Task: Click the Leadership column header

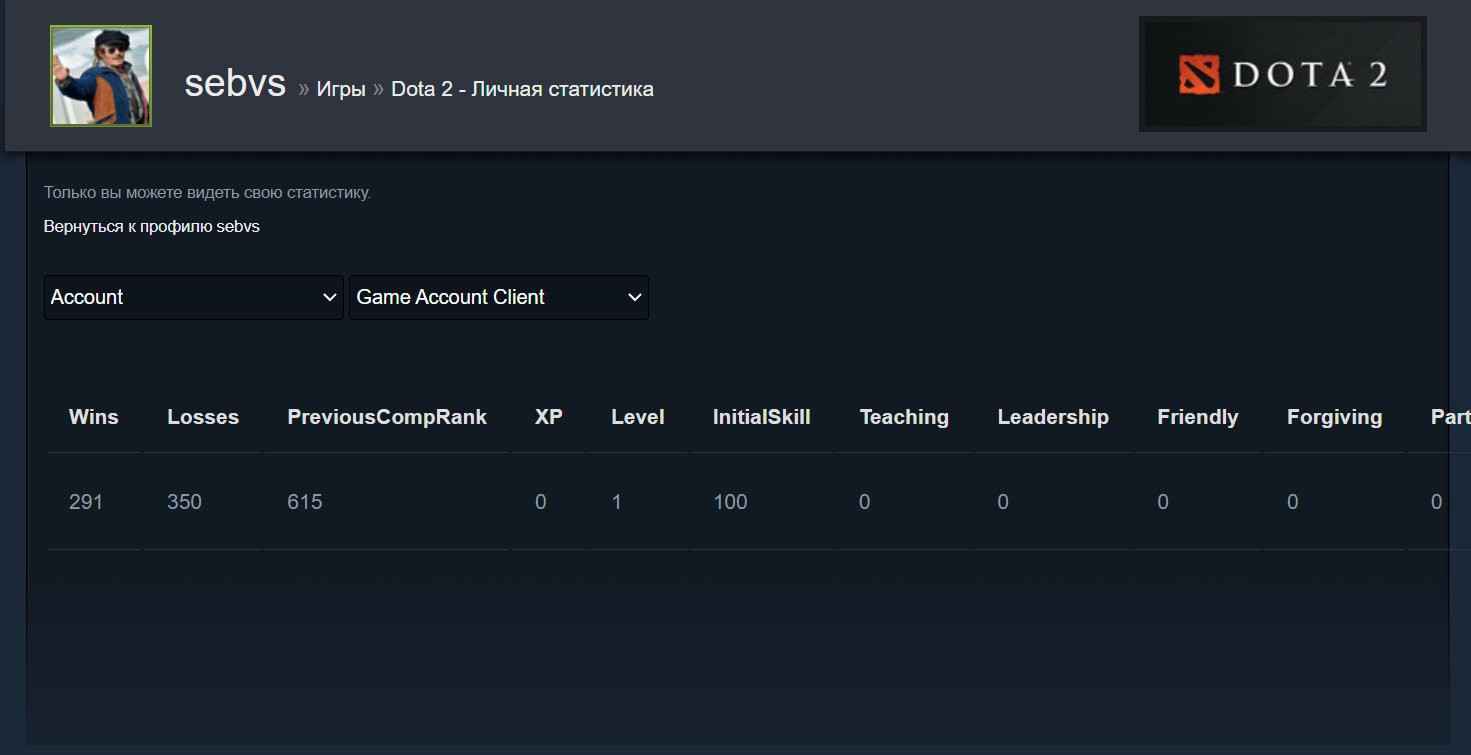Action: [1053, 417]
